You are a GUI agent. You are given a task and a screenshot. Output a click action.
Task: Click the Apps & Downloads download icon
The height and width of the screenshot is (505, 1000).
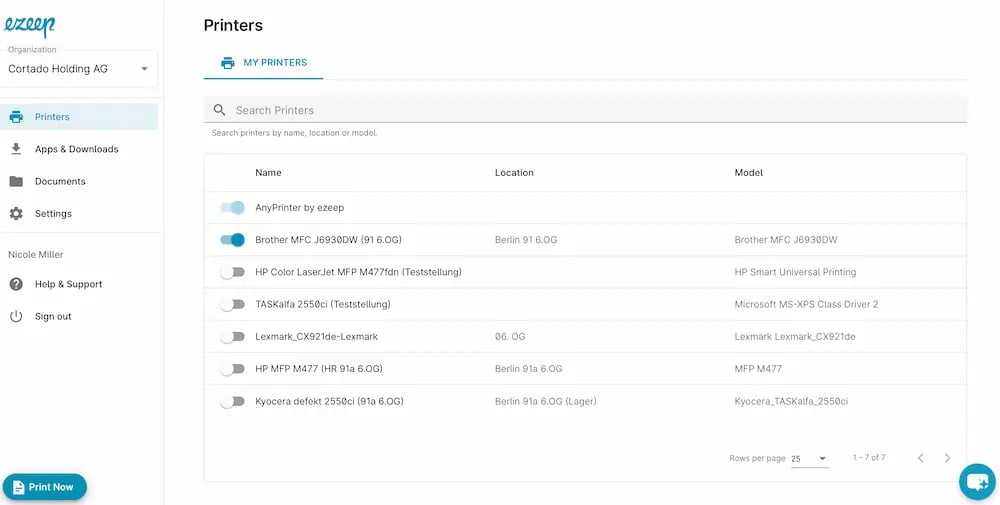(16, 149)
